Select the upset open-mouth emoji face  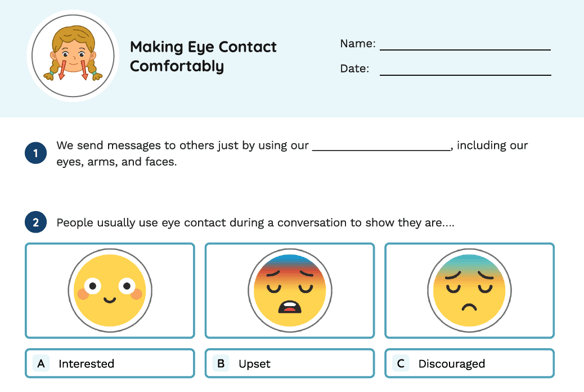[290, 291]
